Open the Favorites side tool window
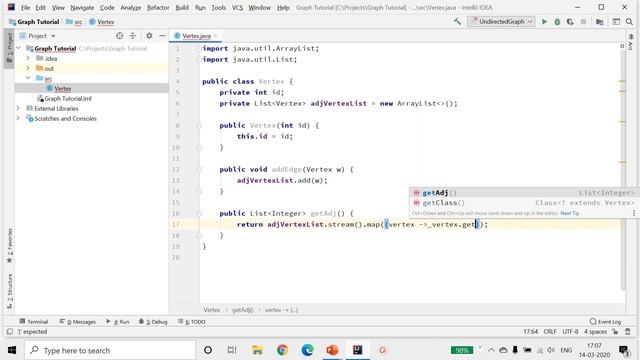 tap(9, 246)
